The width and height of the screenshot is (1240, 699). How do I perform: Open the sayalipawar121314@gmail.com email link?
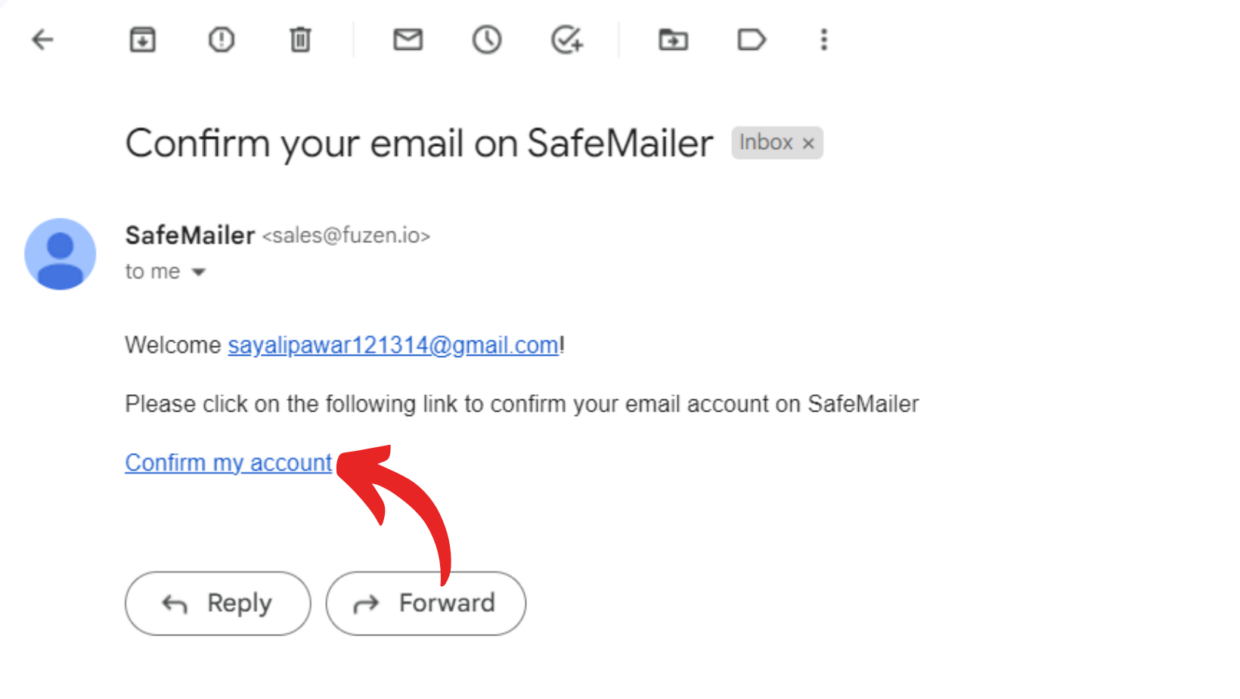pyautogui.click(x=393, y=346)
